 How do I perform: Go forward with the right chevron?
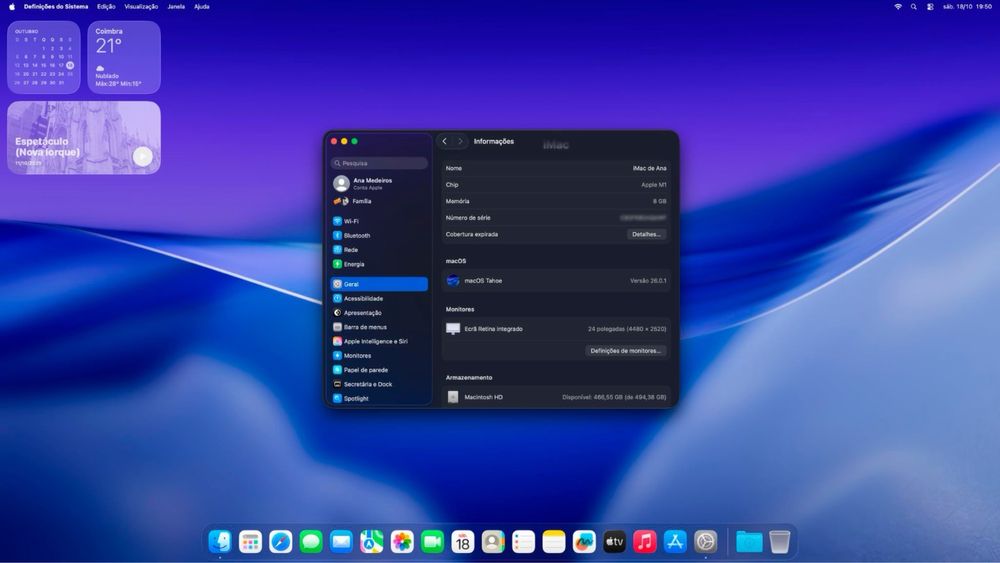(460, 142)
